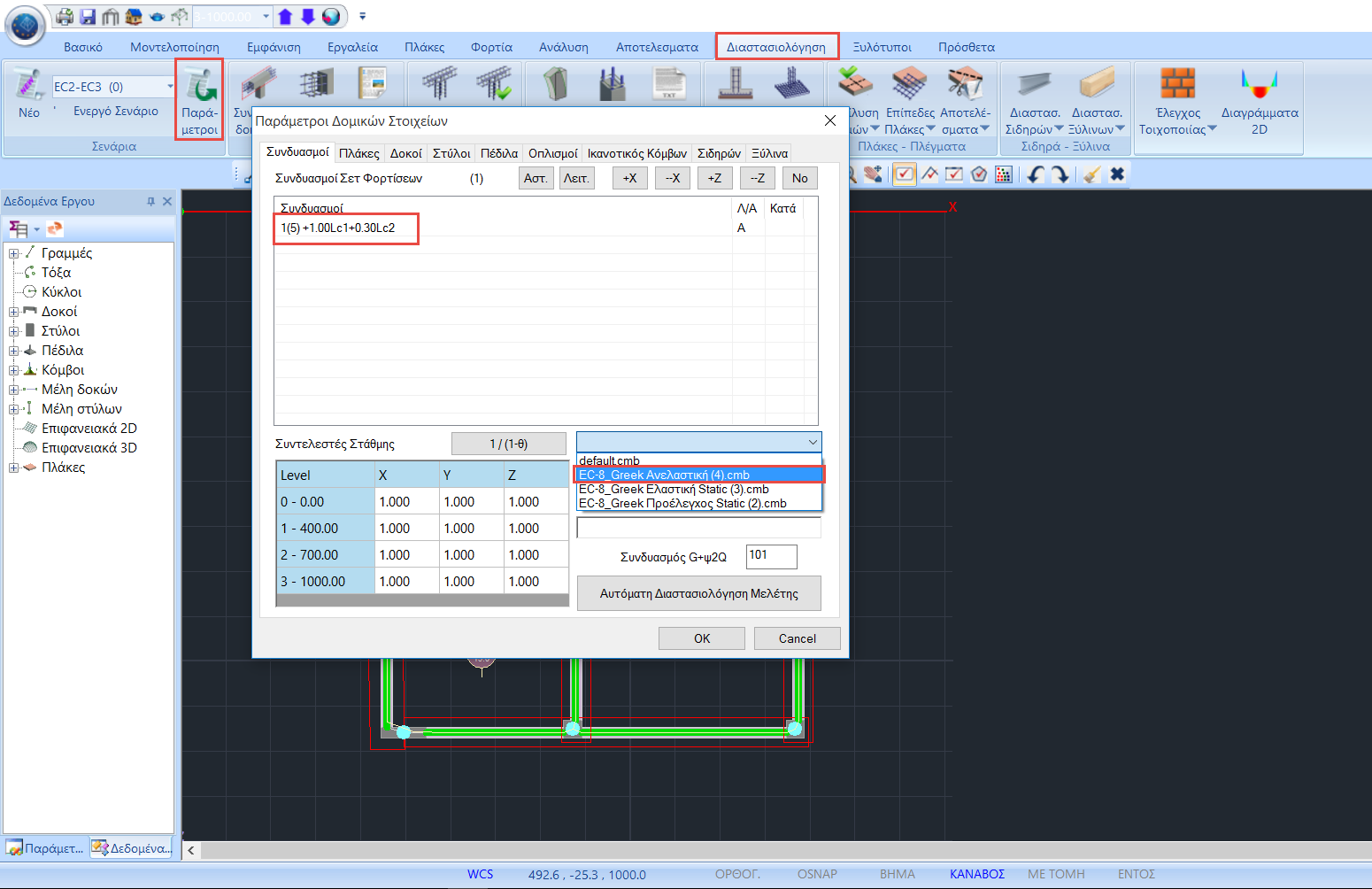This screenshot has height=889, width=1372.
Task: Collapse the combinations file dropdown in dialog
Action: (x=812, y=442)
